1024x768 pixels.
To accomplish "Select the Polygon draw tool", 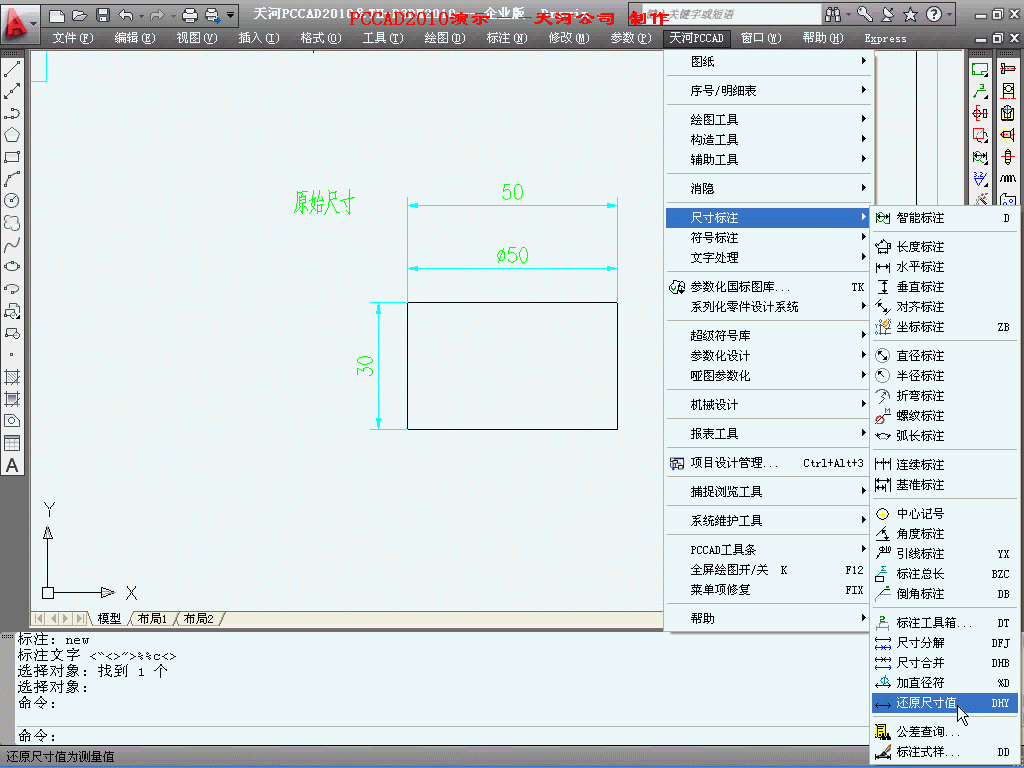I will point(12,135).
